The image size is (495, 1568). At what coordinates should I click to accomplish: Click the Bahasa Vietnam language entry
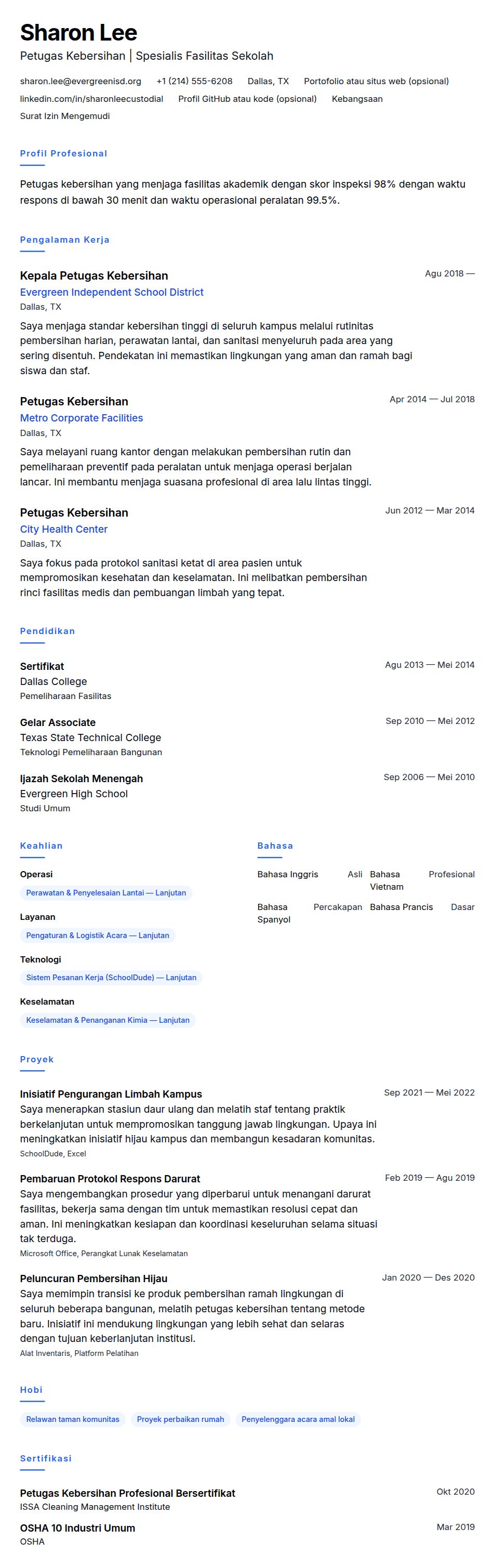[x=422, y=881]
